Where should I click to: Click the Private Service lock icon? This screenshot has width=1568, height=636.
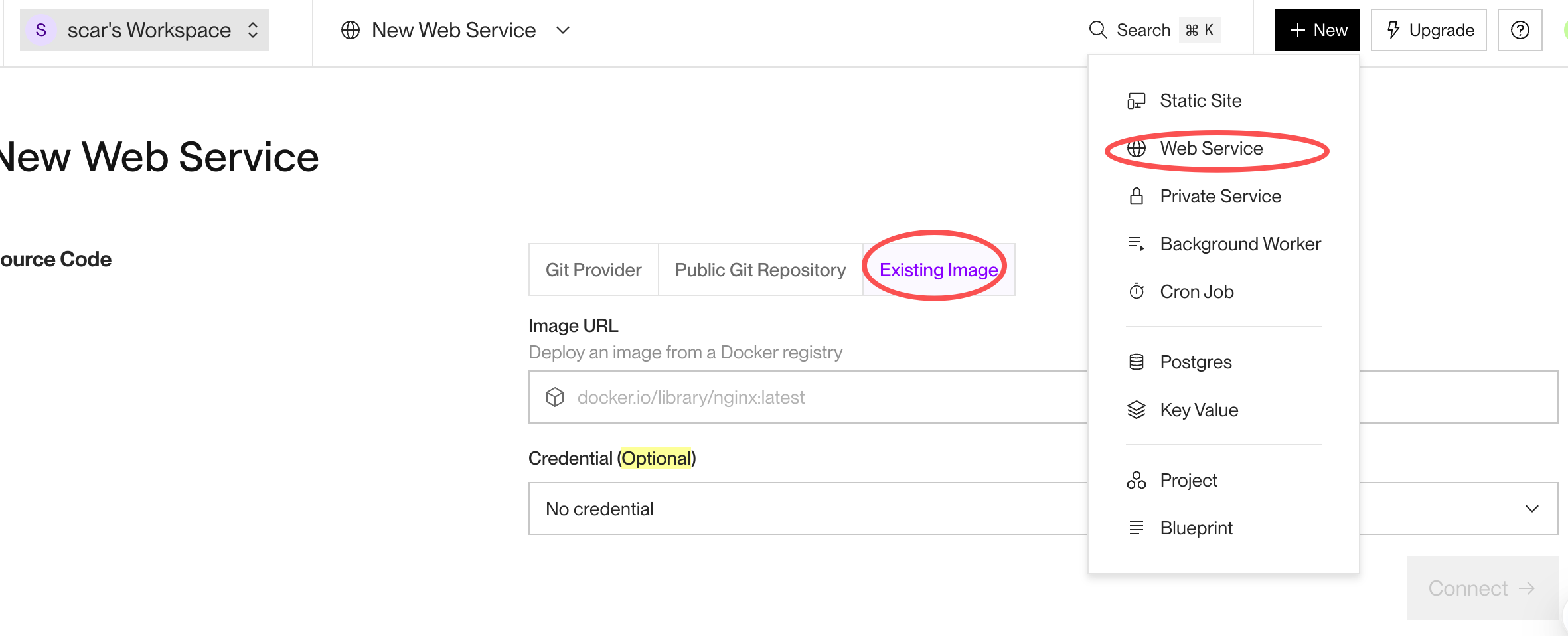(x=1136, y=197)
